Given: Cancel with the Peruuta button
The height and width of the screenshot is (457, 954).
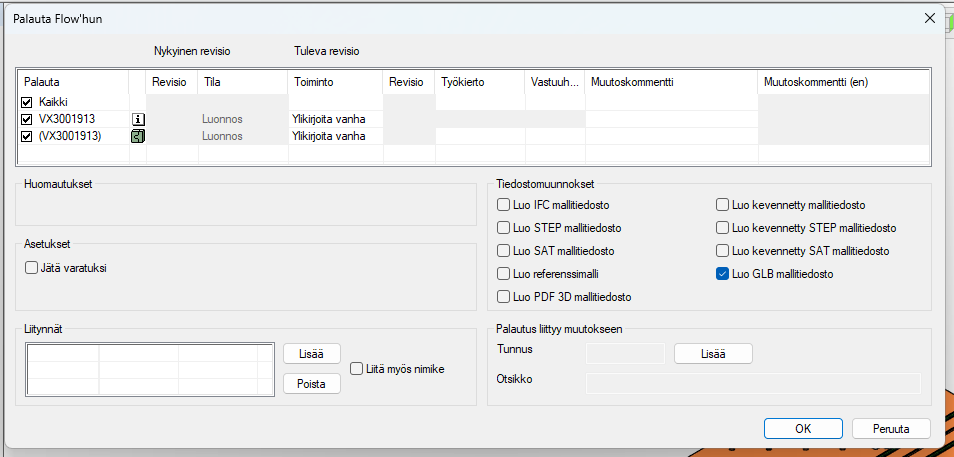Looking at the screenshot, I should (891, 428).
